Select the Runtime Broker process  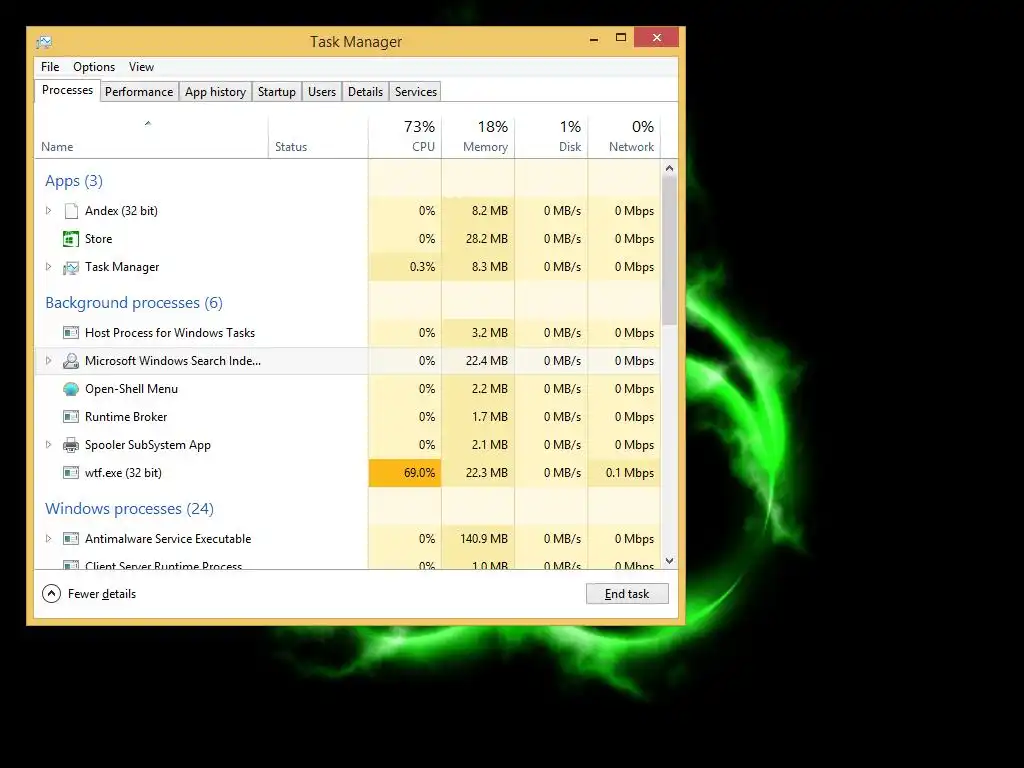pos(347,417)
